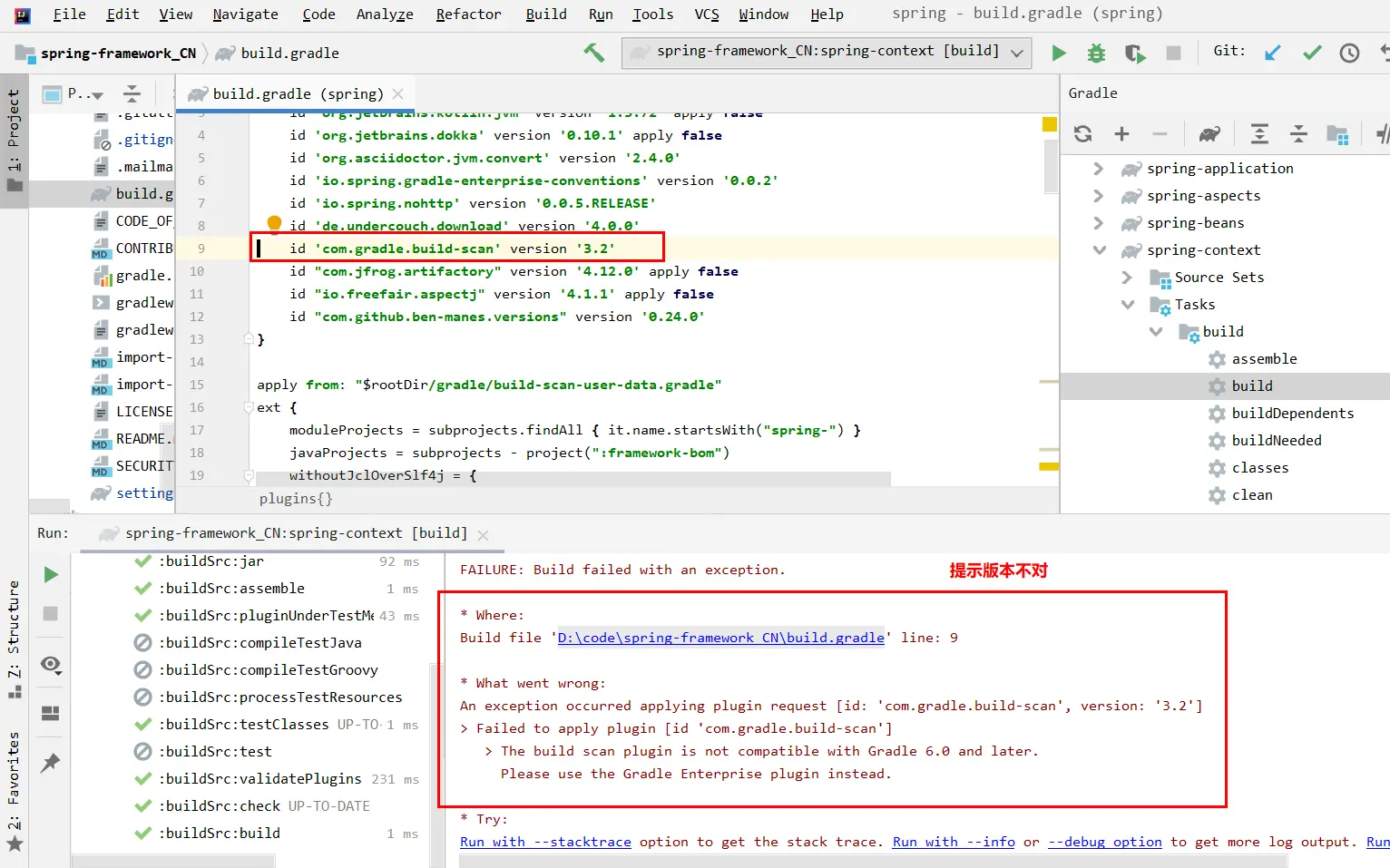Image resolution: width=1390 pixels, height=868 pixels.
Task: Commit changes with Git checkmark icon
Action: 1312,53
